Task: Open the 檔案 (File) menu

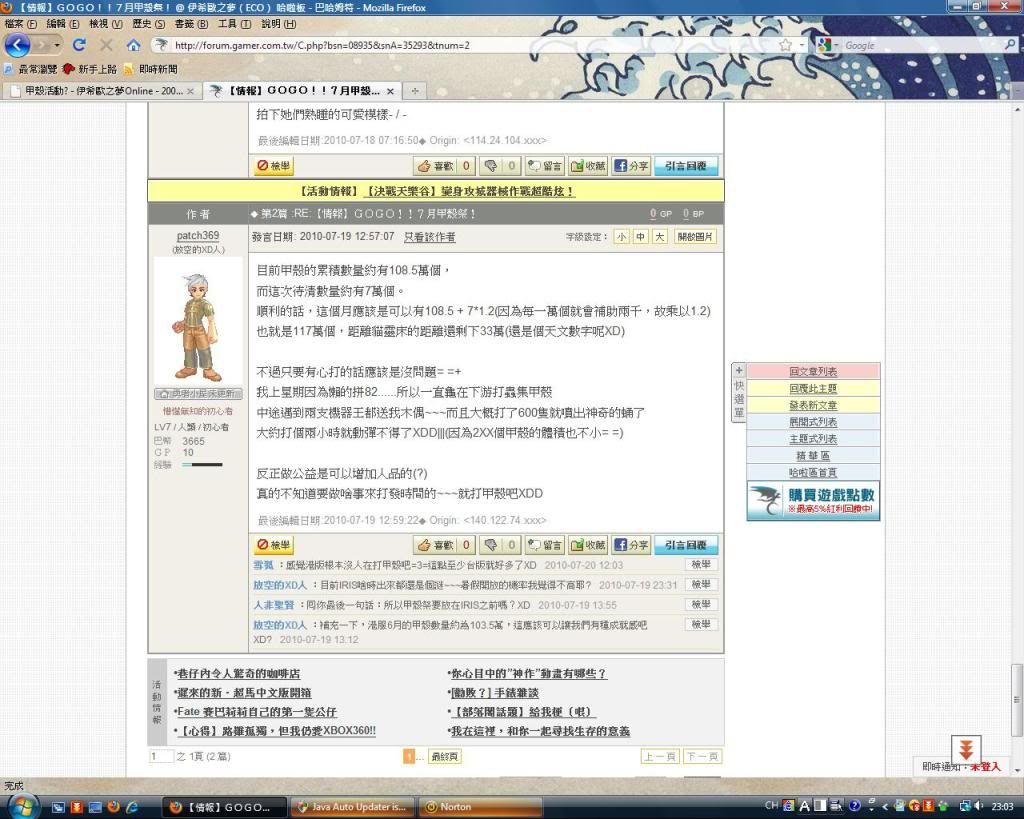Action: pyautogui.click(x=20, y=24)
